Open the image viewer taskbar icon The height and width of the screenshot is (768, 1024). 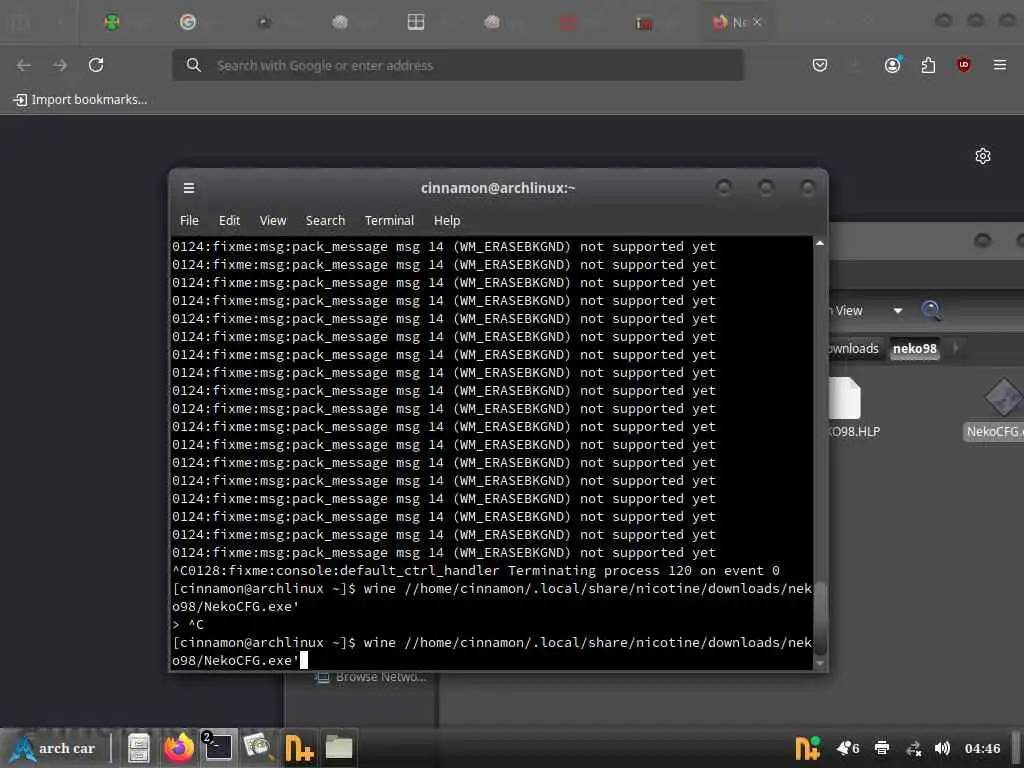point(257,746)
